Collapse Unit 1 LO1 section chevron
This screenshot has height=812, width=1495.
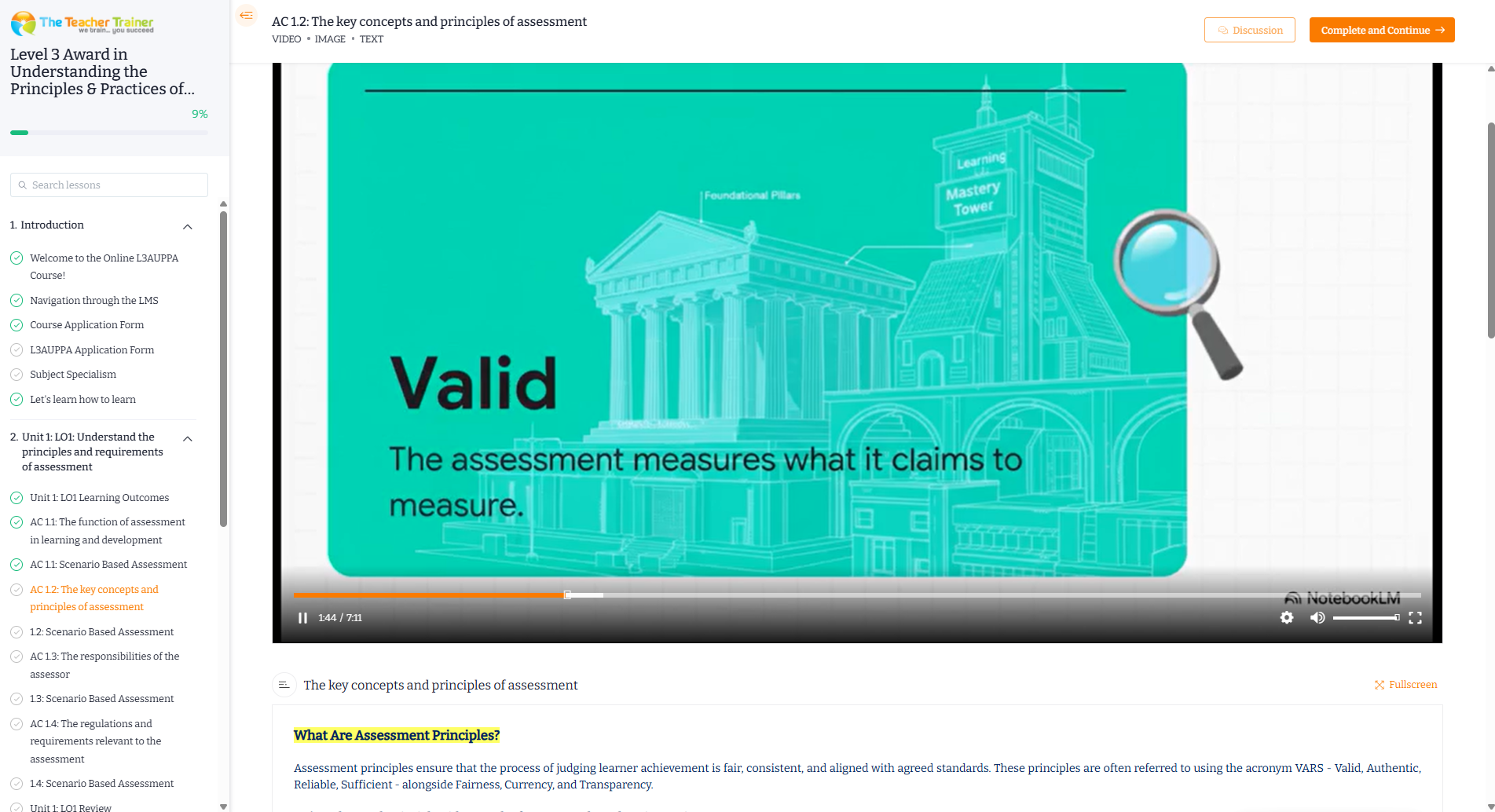click(x=188, y=438)
